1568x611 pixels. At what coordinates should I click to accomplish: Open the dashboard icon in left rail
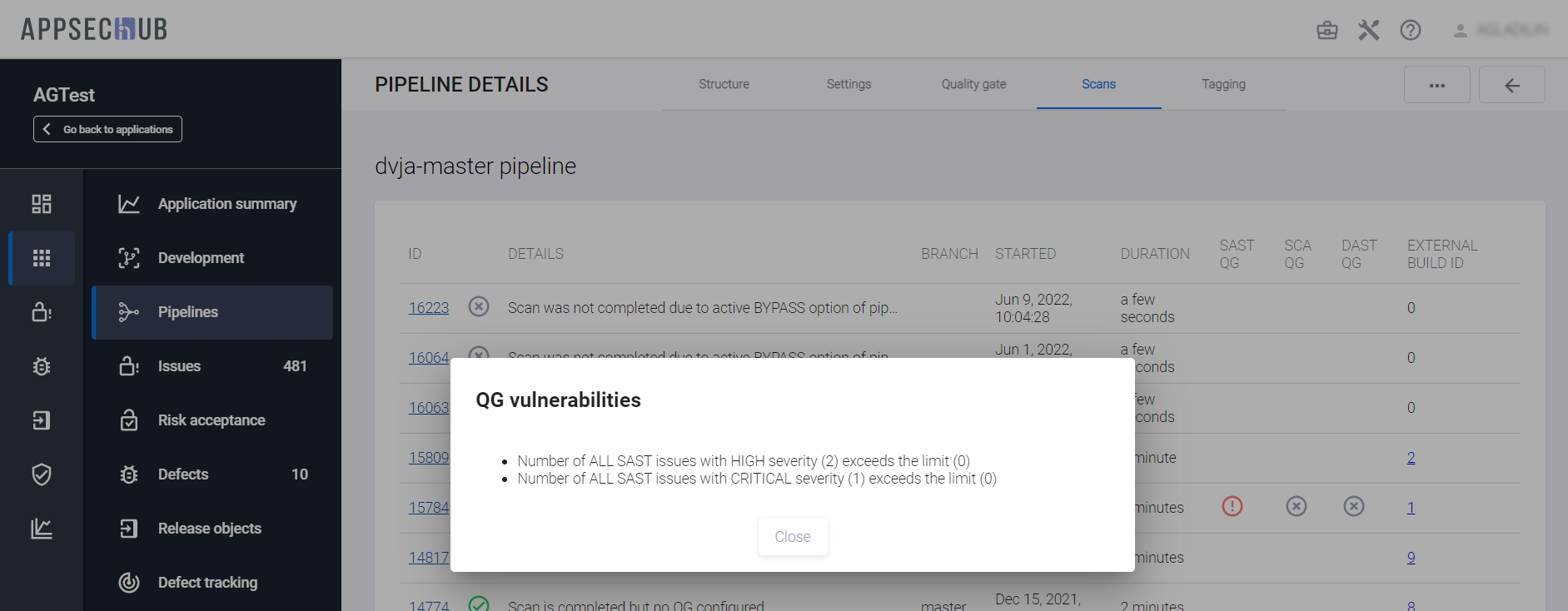coord(42,204)
